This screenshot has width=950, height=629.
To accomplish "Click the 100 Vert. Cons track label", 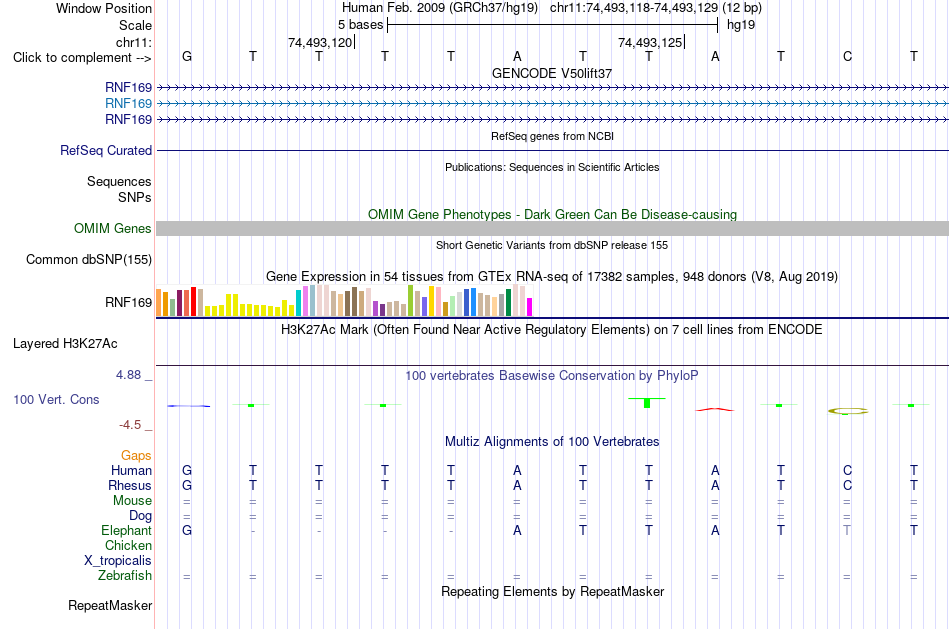I will [x=56, y=399].
